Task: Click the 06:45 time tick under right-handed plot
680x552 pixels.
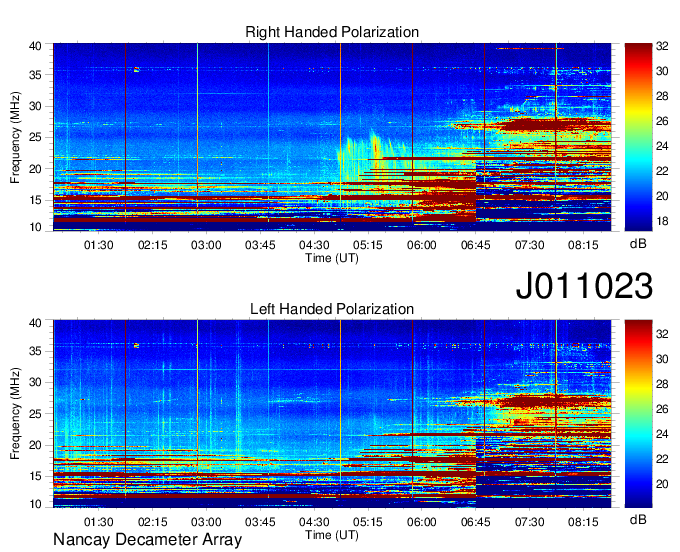Action: click(476, 245)
